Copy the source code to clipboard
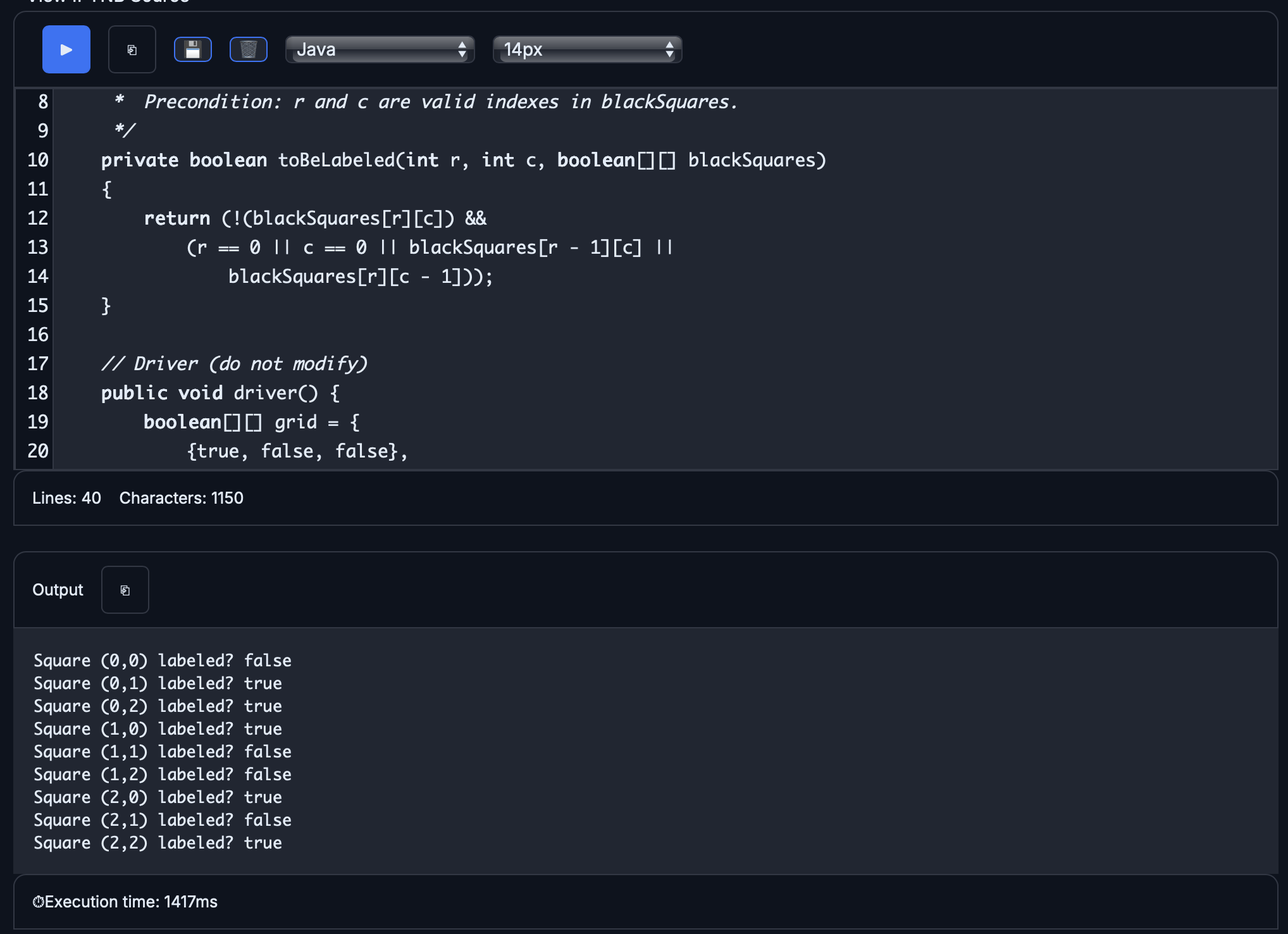Screen dimensions: 1288x934 132,49
